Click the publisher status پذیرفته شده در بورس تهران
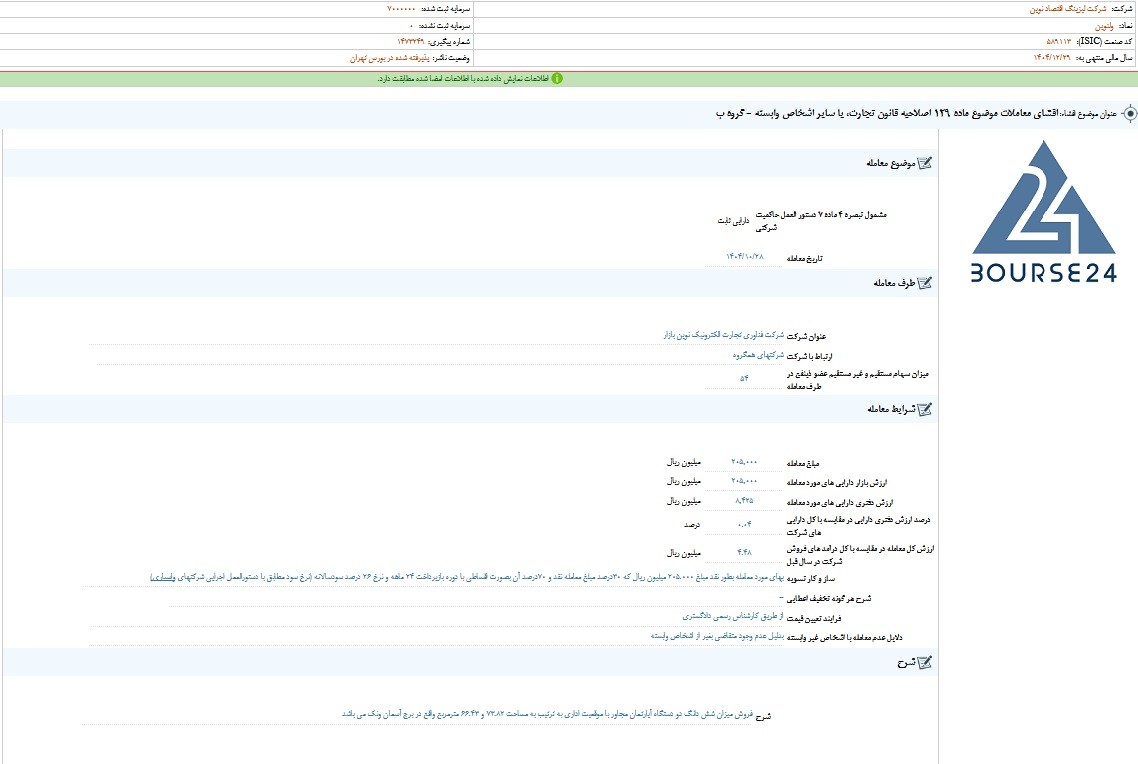Screen dimensions: 1138x764 coord(389,58)
